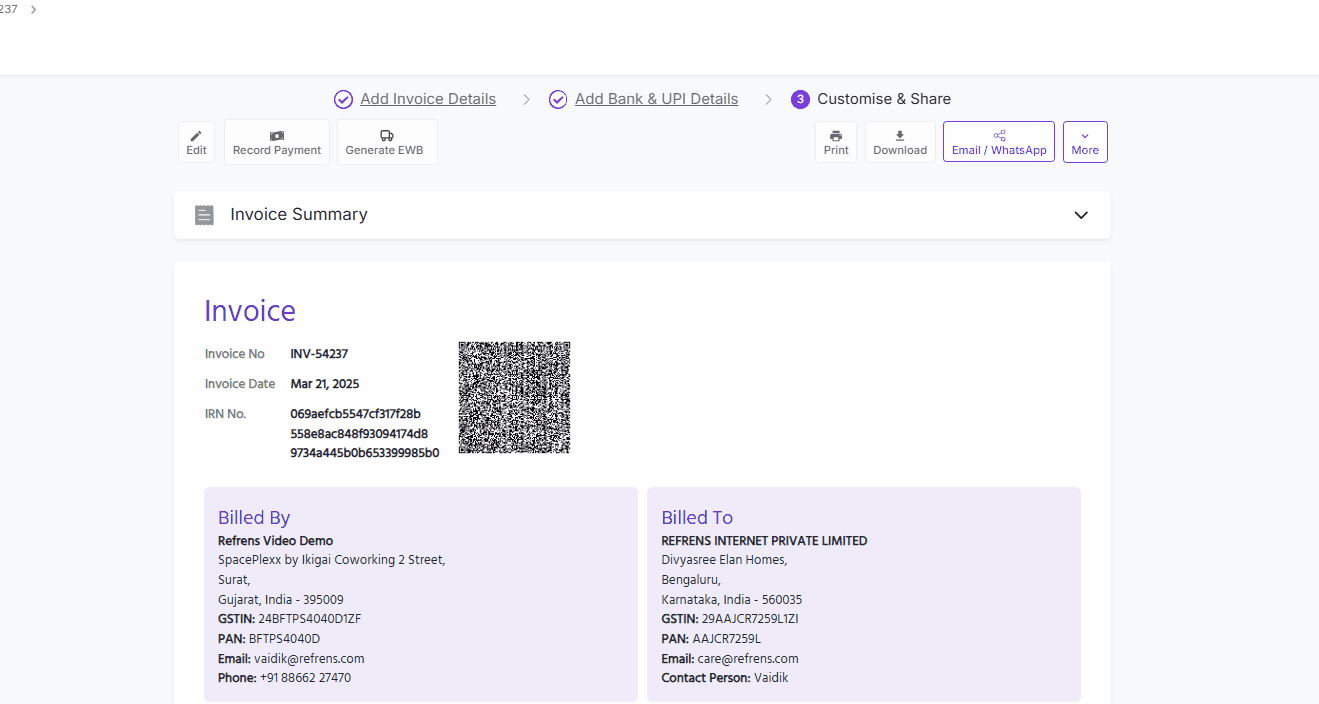The image size is (1319, 704).
Task: Go to Add Invoice Details step
Action: (x=428, y=99)
